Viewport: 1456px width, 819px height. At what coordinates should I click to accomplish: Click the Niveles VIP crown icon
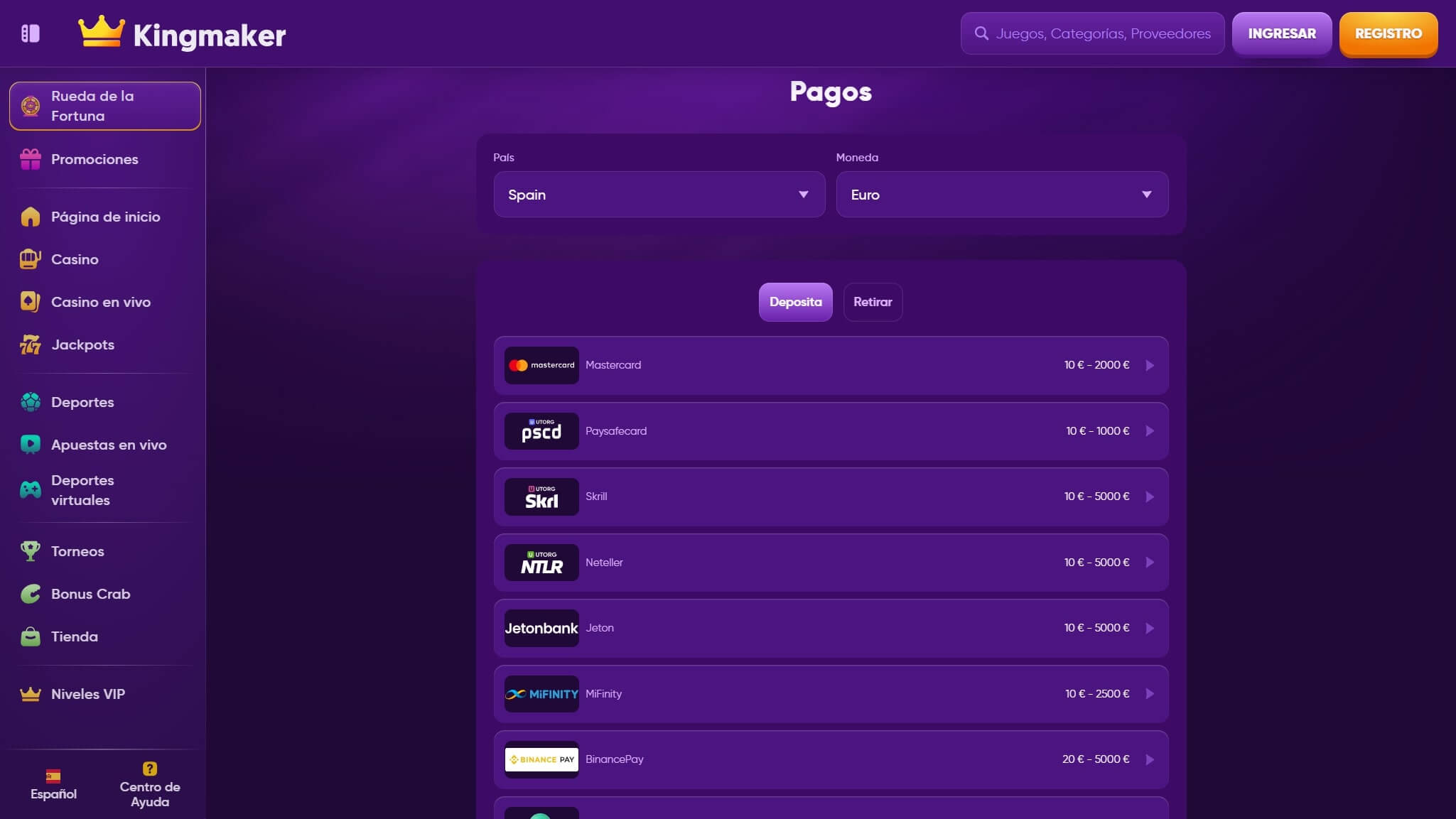[31, 694]
